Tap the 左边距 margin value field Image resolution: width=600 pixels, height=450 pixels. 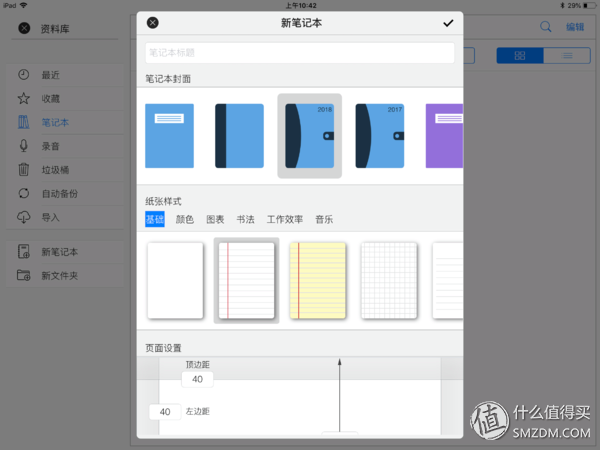165,411
